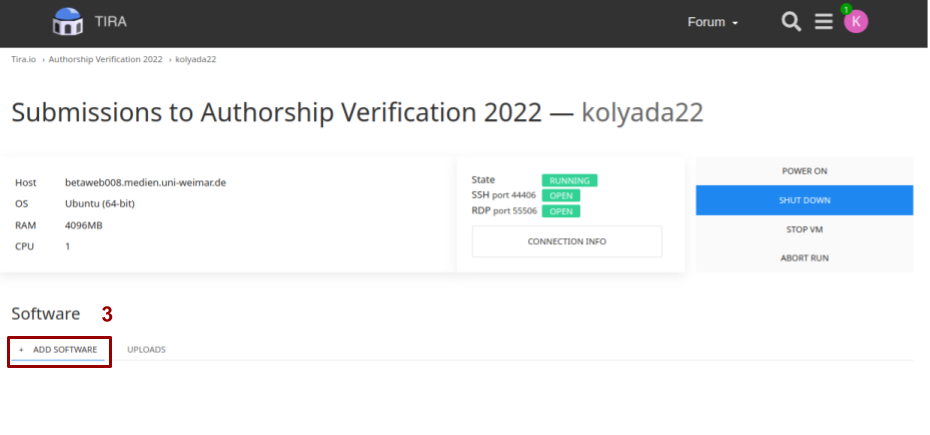This screenshot has width=930, height=435.
Task: Open the hamburger menu icon
Action: 823,22
